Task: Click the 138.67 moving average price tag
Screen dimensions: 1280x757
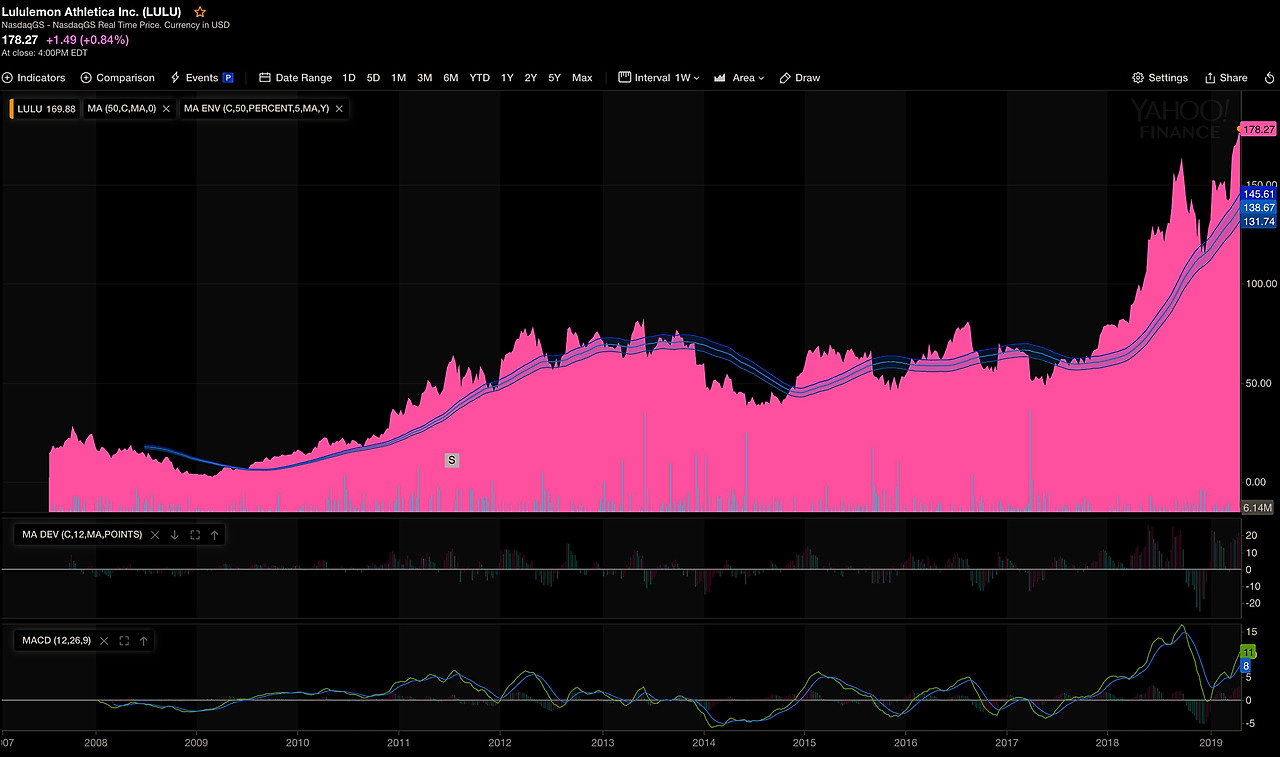Action: pyautogui.click(x=1258, y=207)
